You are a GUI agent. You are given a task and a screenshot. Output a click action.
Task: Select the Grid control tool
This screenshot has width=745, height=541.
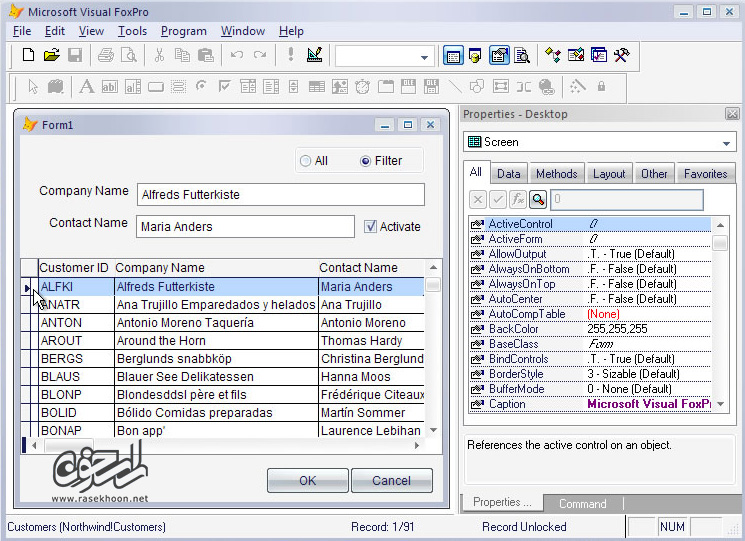point(316,86)
